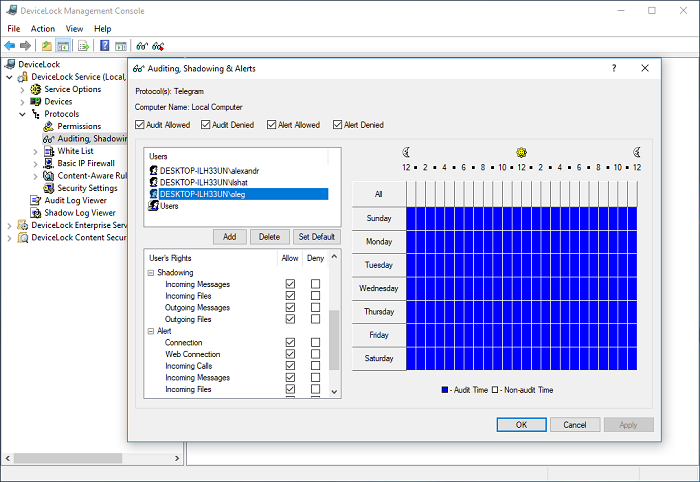Select the Service Options gear icon
The image size is (700, 482).
click(35, 89)
